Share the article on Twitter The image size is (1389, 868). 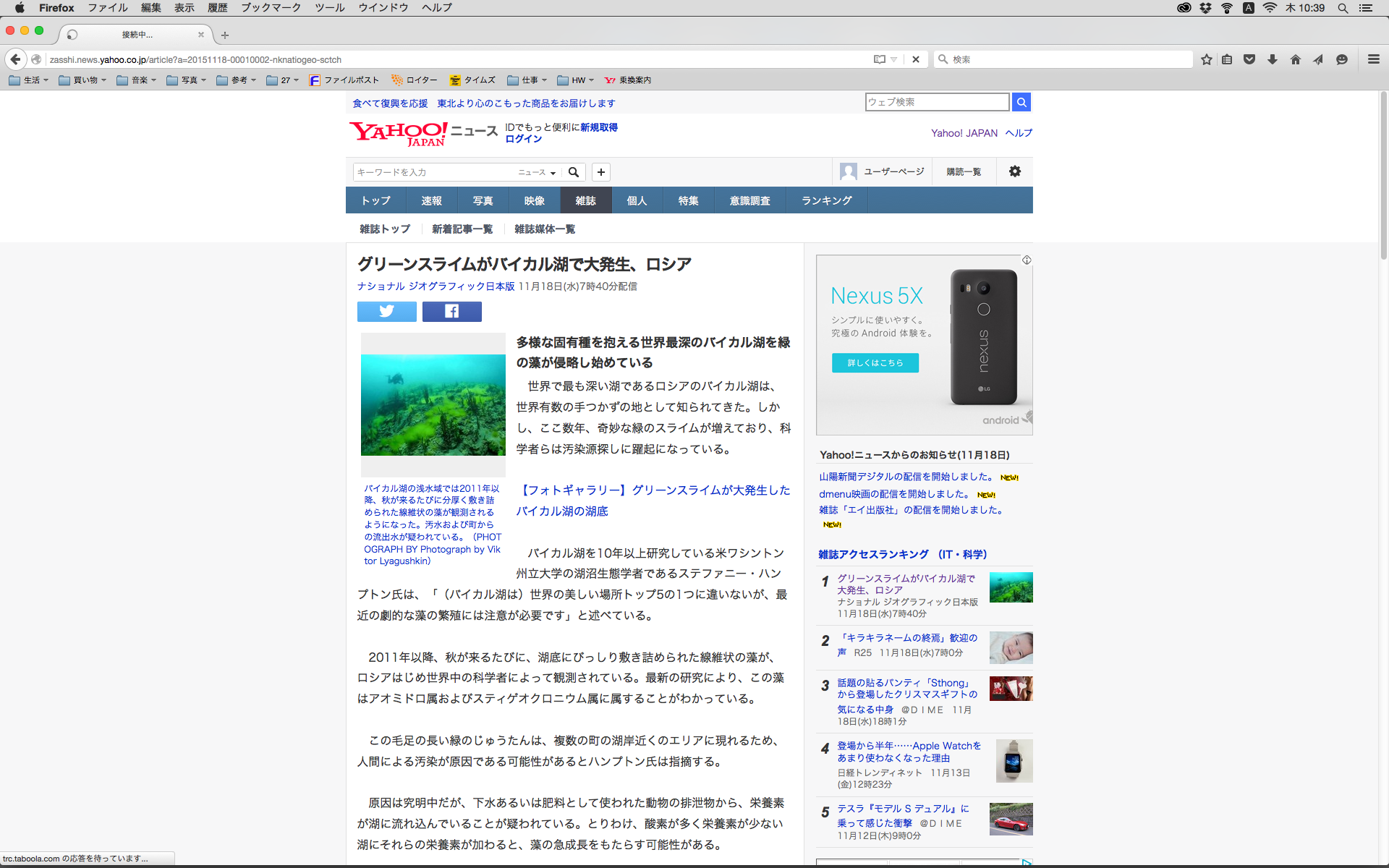[386, 311]
